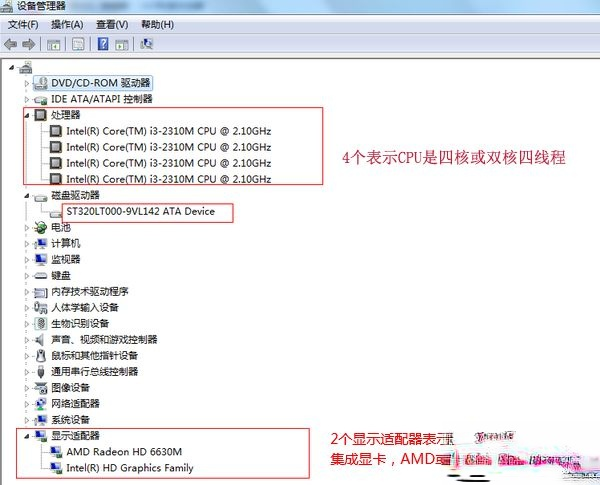Select the 内存技术驱动程序 label
This screenshot has height=485, width=600.
pos(90,292)
